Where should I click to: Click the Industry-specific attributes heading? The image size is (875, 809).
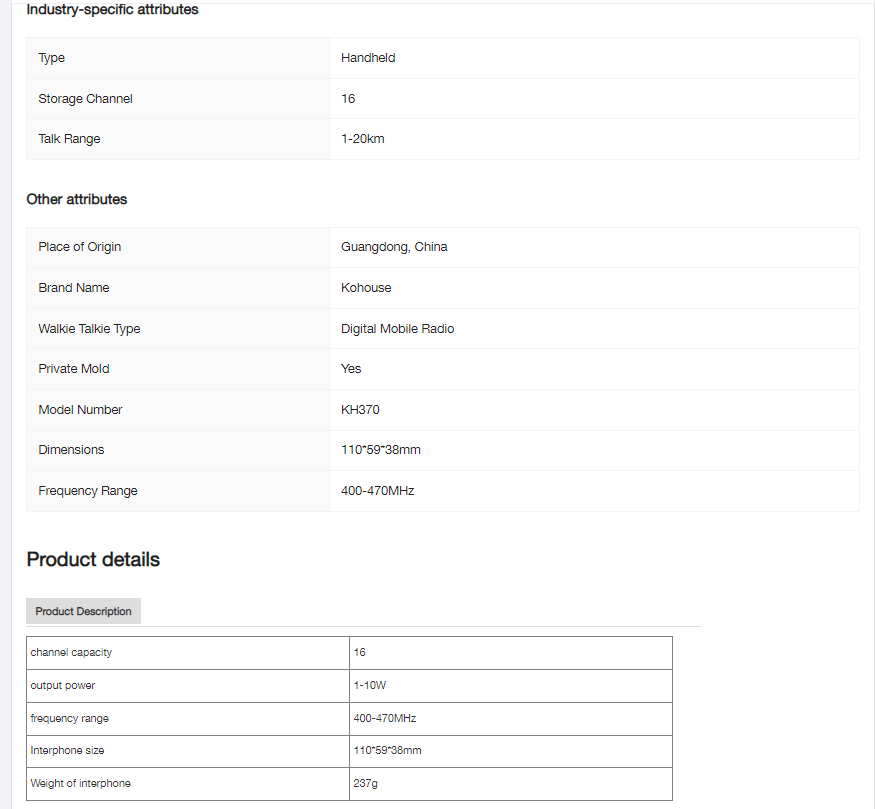point(112,10)
